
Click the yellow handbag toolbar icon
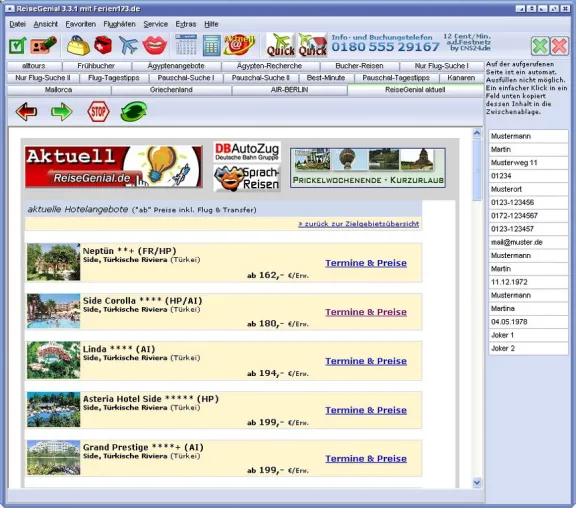(x=78, y=45)
